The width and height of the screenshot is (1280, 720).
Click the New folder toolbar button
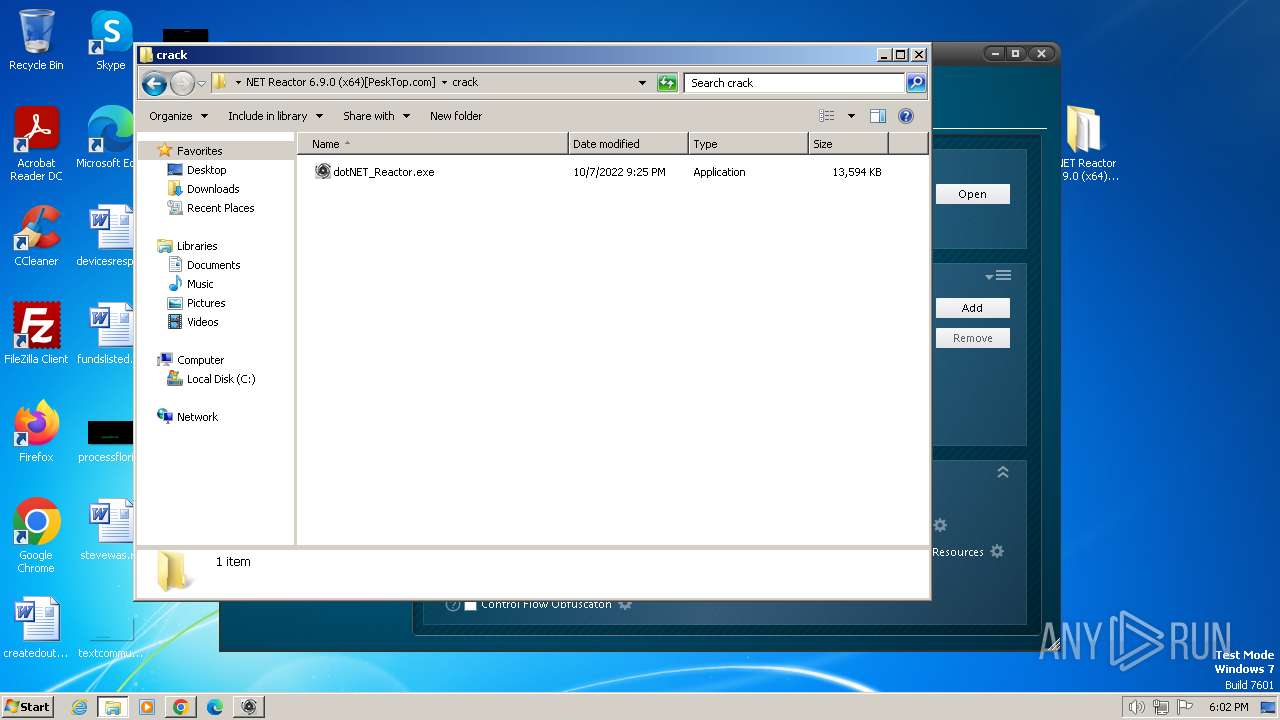pyautogui.click(x=456, y=116)
